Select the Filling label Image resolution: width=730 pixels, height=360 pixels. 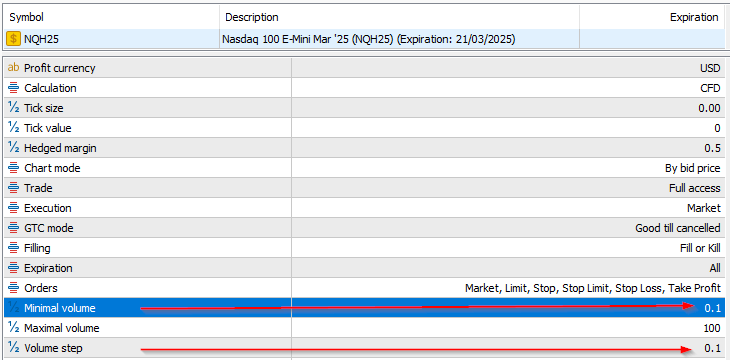(x=37, y=248)
